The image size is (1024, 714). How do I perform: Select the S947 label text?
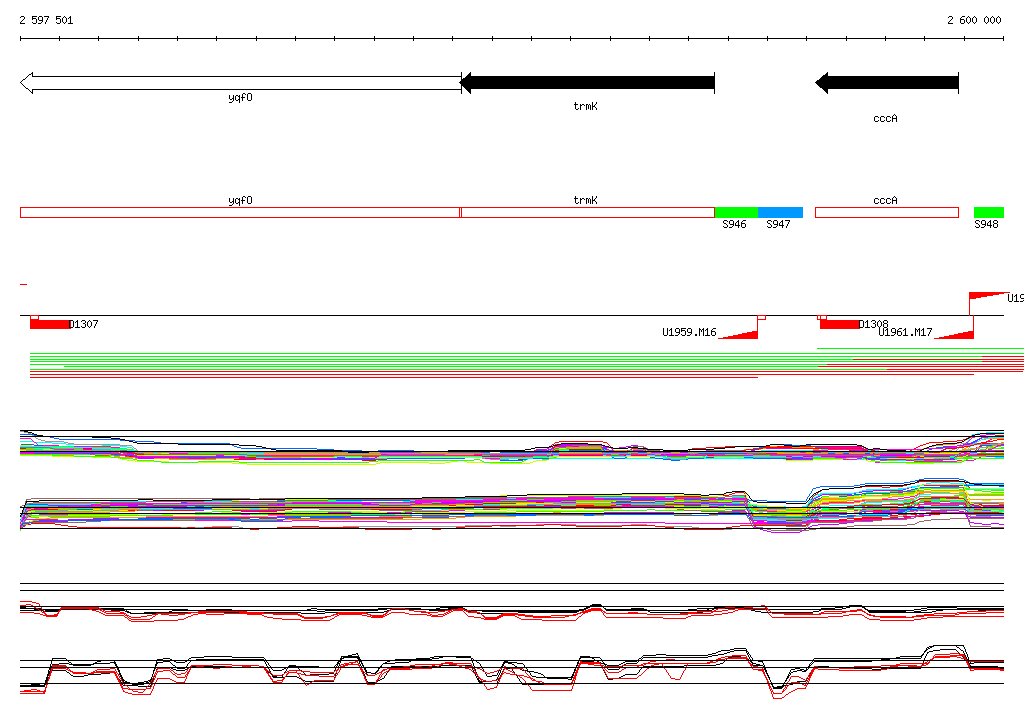point(778,224)
